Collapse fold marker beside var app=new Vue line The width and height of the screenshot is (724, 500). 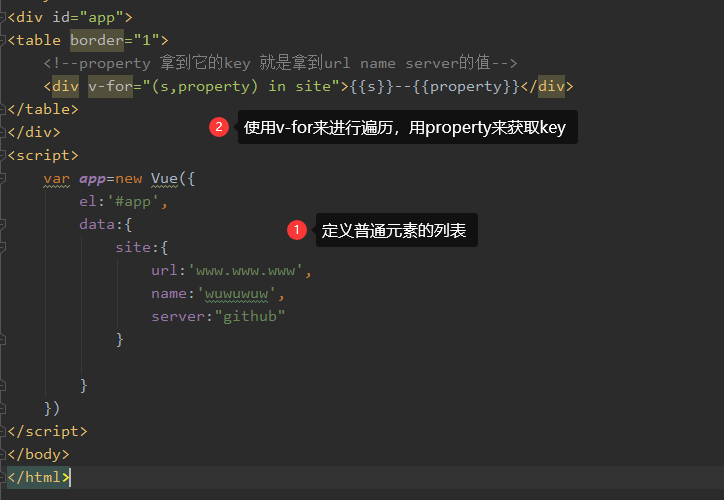tap(2, 179)
